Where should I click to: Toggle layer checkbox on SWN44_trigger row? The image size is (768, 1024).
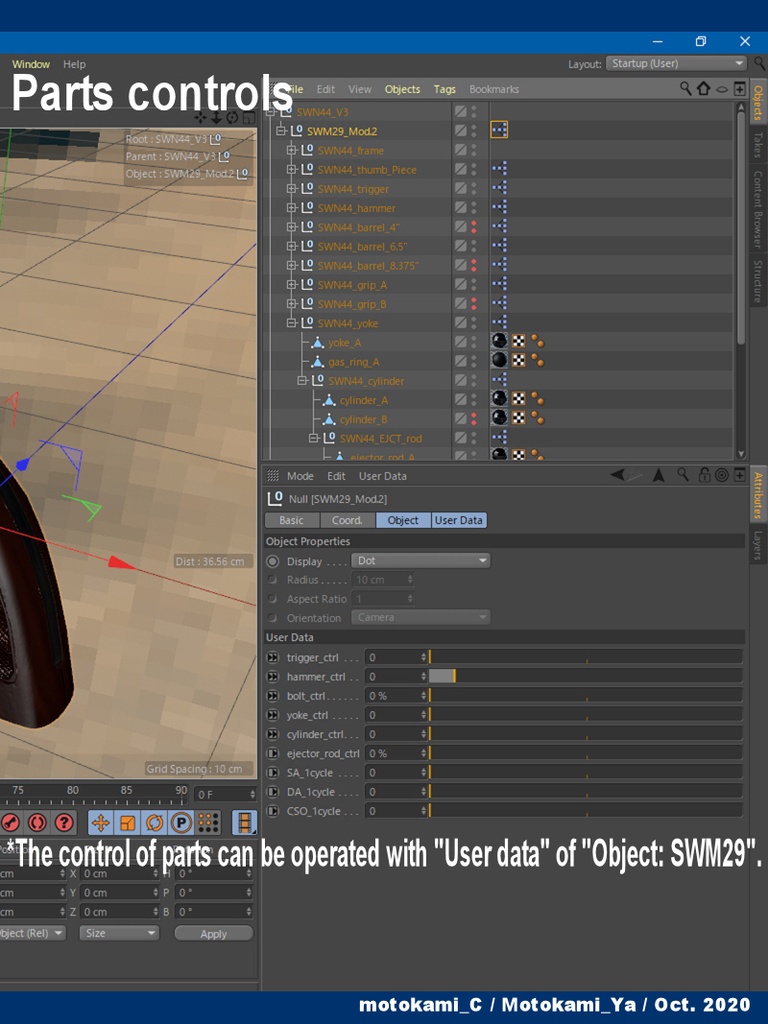click(460, 188)
